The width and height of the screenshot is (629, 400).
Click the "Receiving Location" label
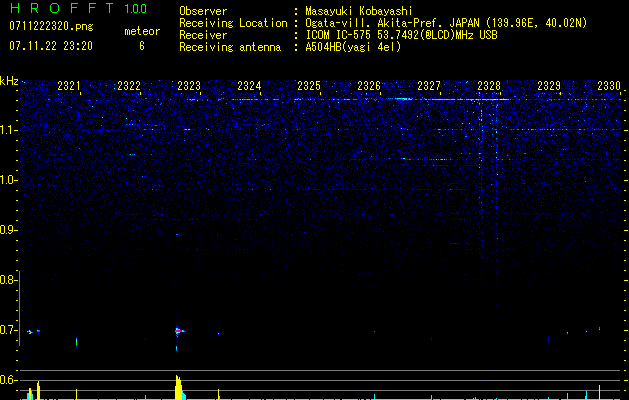233,23
